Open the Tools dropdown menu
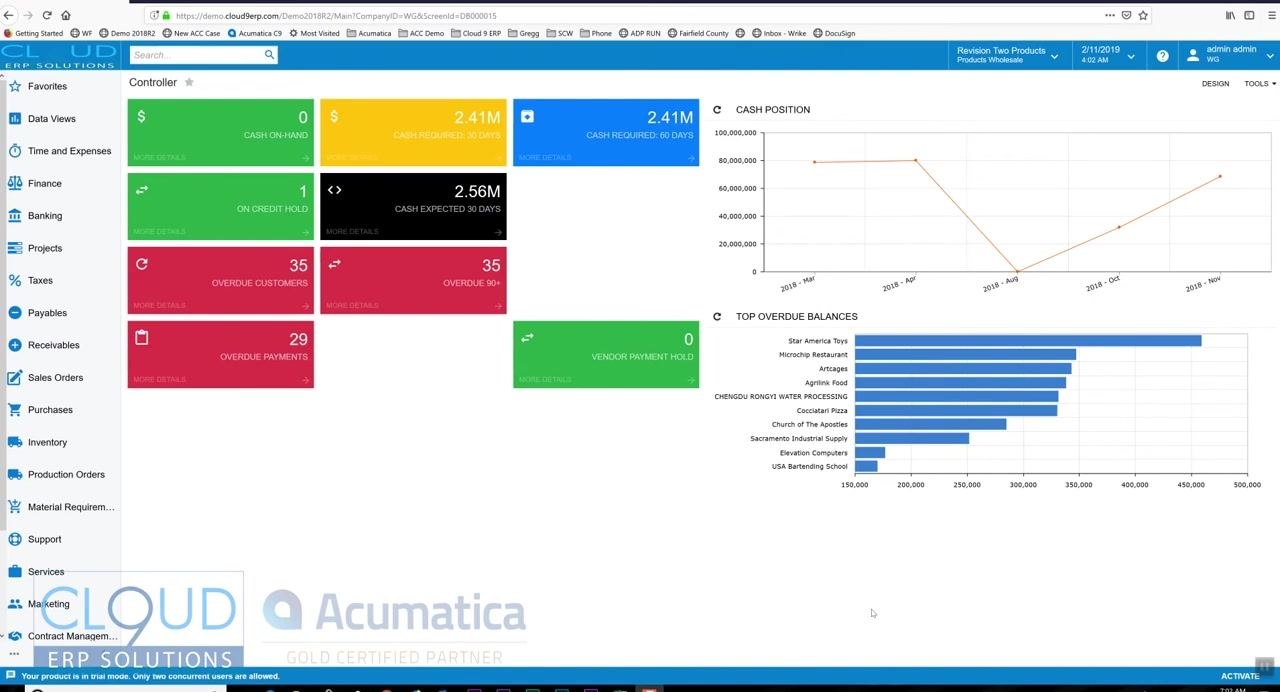 coord(1259,84)
